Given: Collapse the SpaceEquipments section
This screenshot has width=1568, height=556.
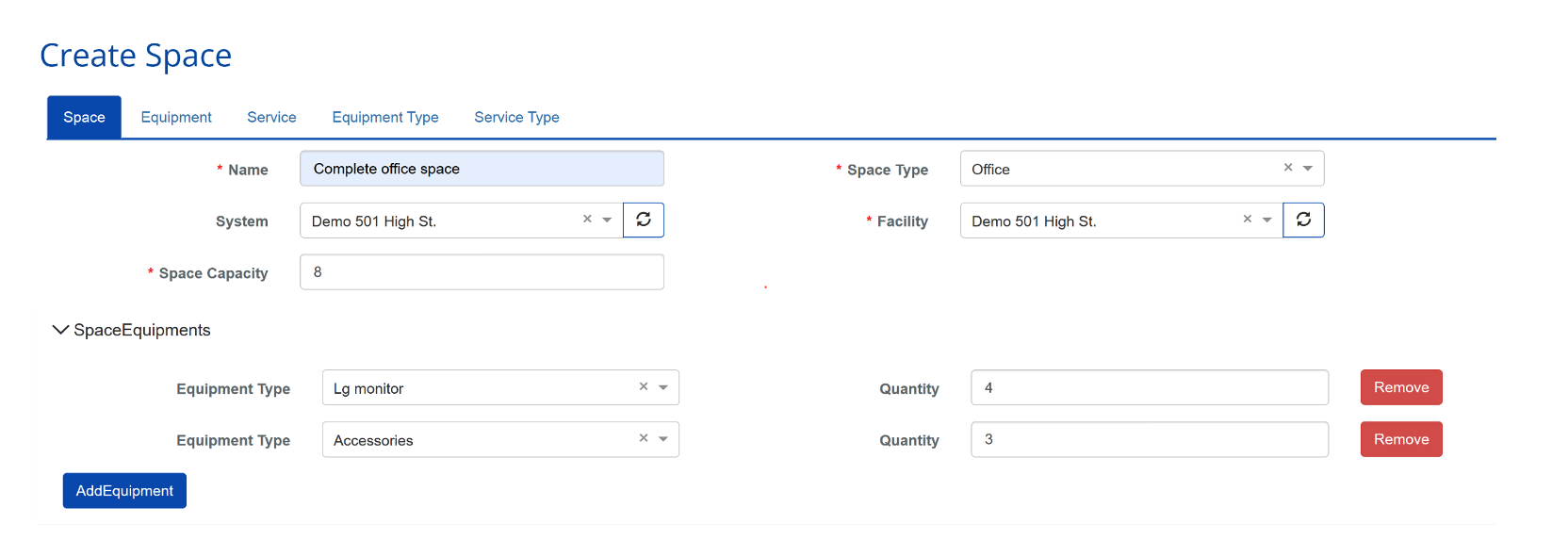Looking at the screenshot, I should [x=60, y=330].
